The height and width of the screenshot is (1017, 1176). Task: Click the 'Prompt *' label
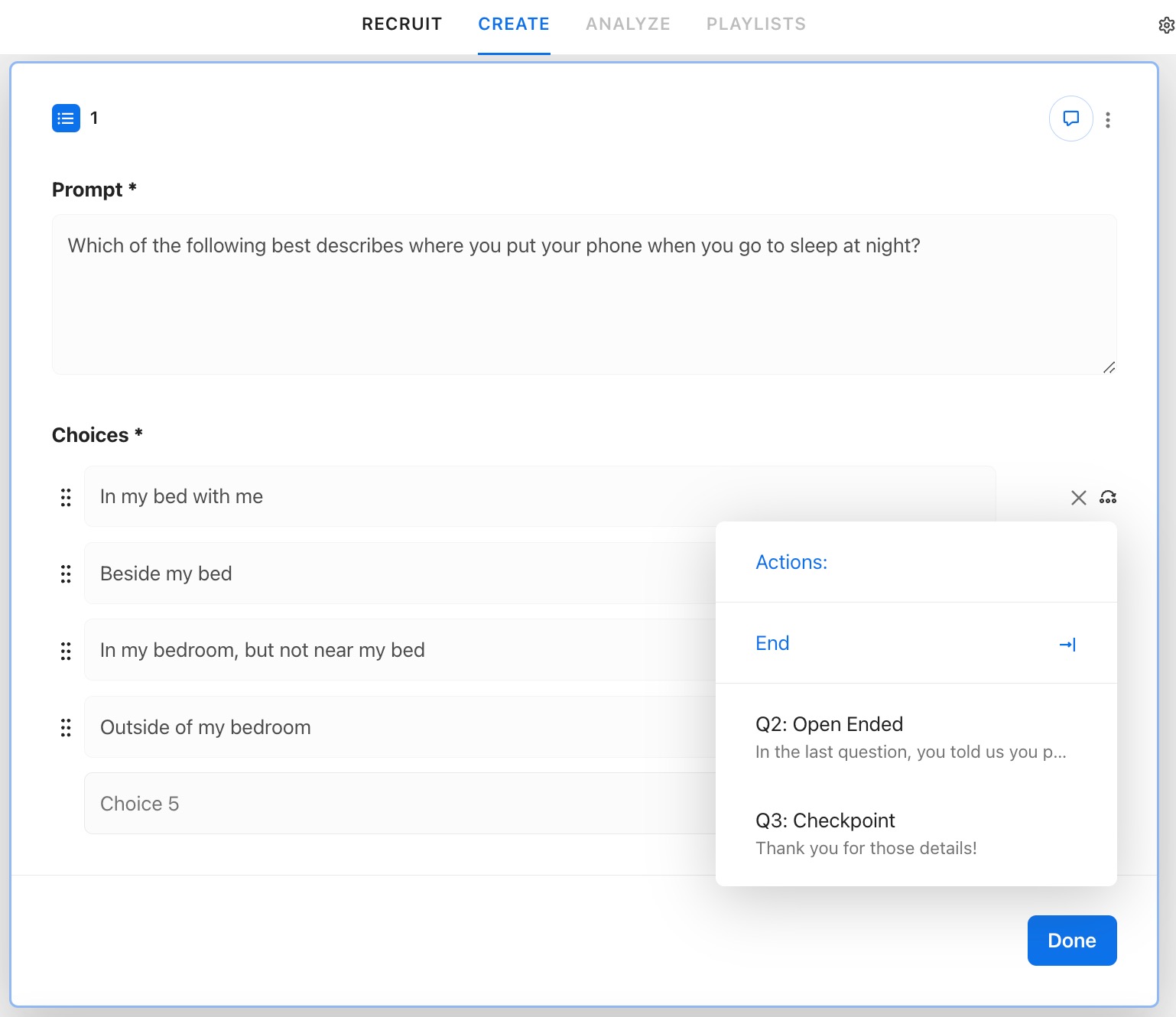click(94, 190)
